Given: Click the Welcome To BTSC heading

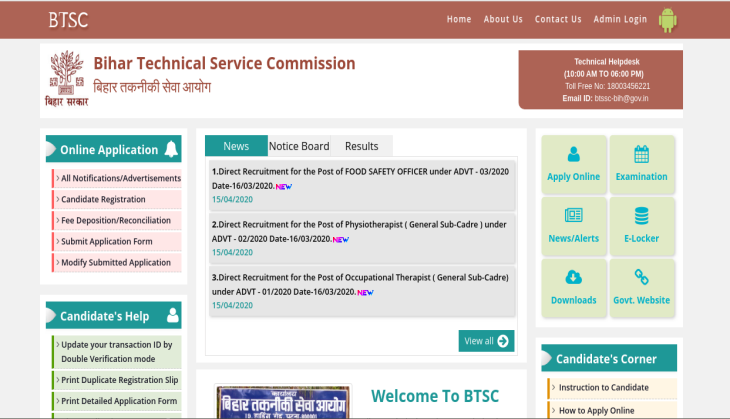Looking at the screenshot, I should (x=435, y=396).
